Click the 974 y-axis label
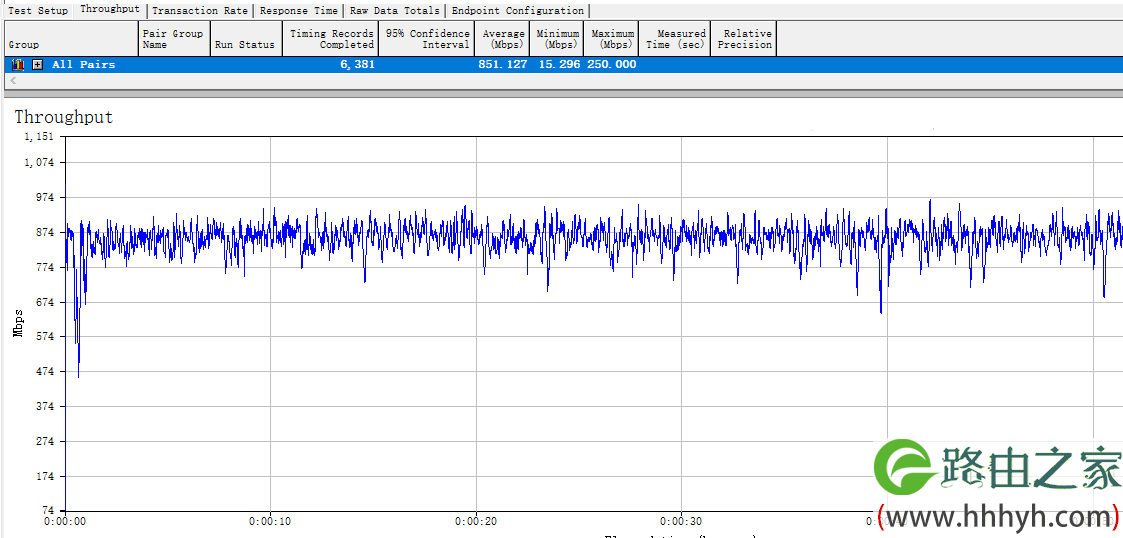1123x538 pixels. (x=44, y=197)
